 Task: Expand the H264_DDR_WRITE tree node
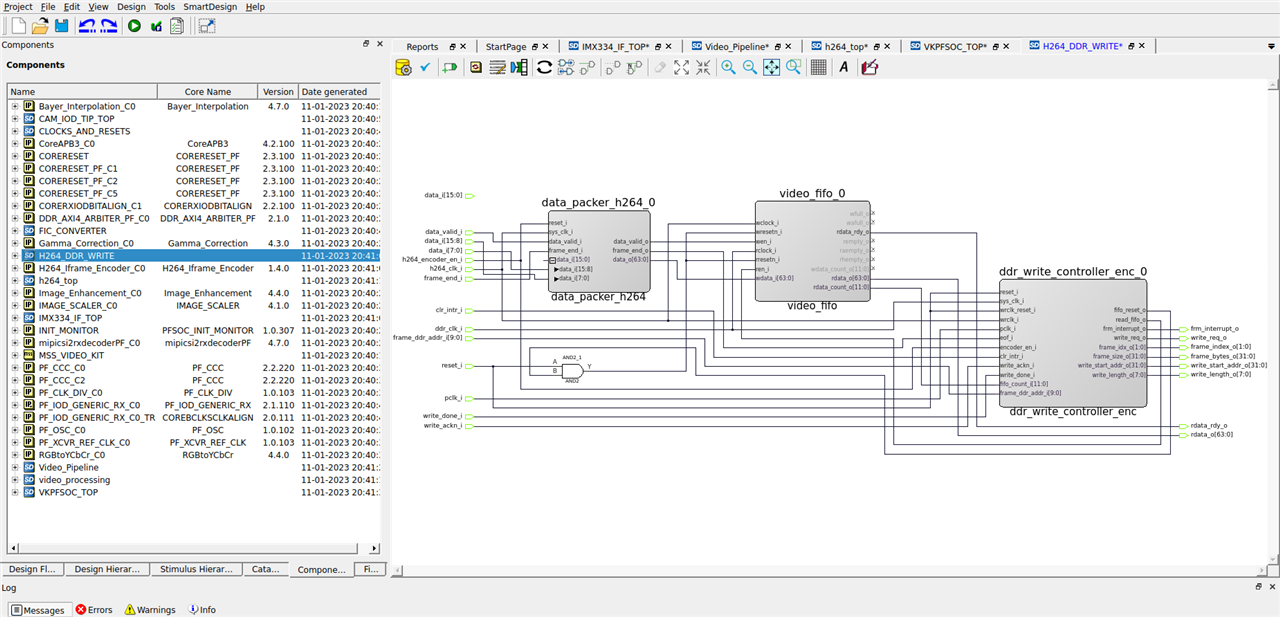[x=15, y=255]
